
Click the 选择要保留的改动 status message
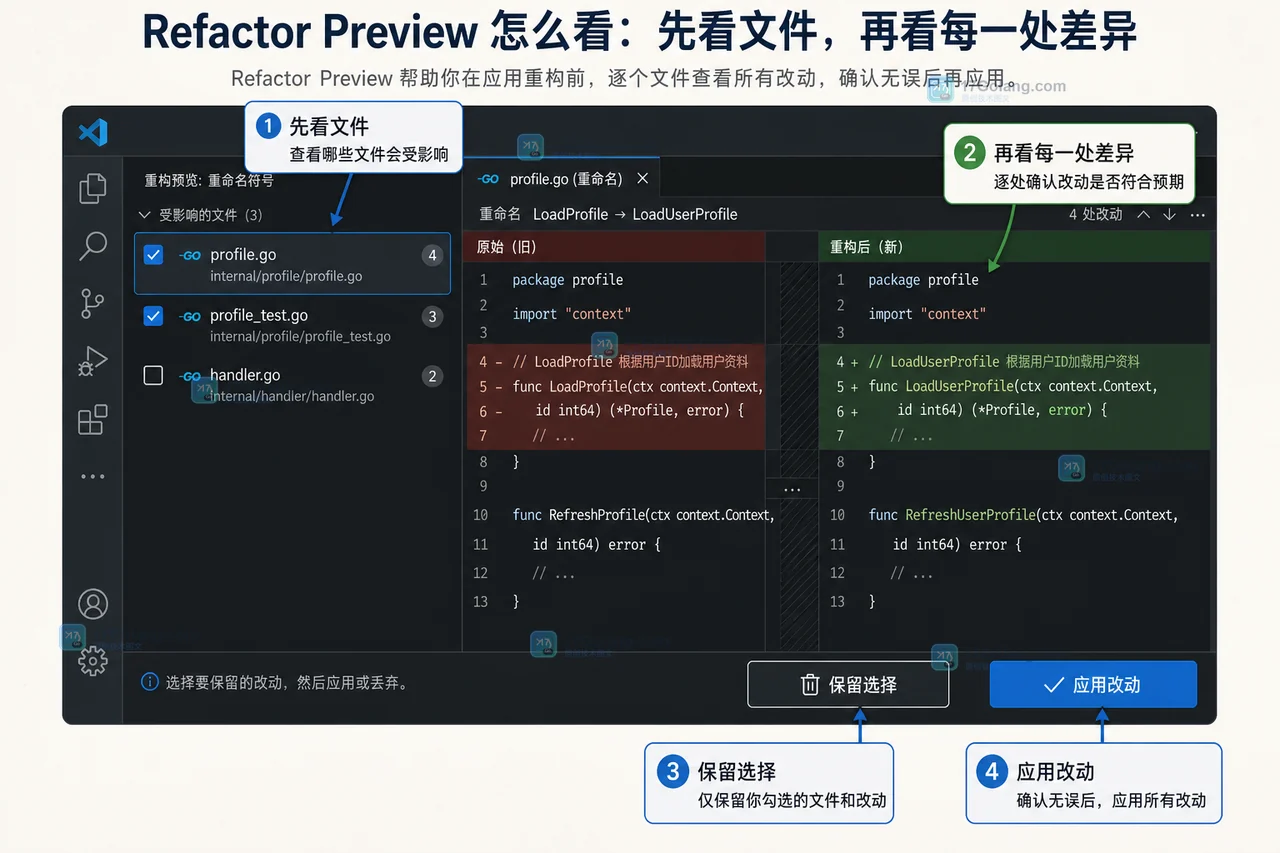click(286, 683)
